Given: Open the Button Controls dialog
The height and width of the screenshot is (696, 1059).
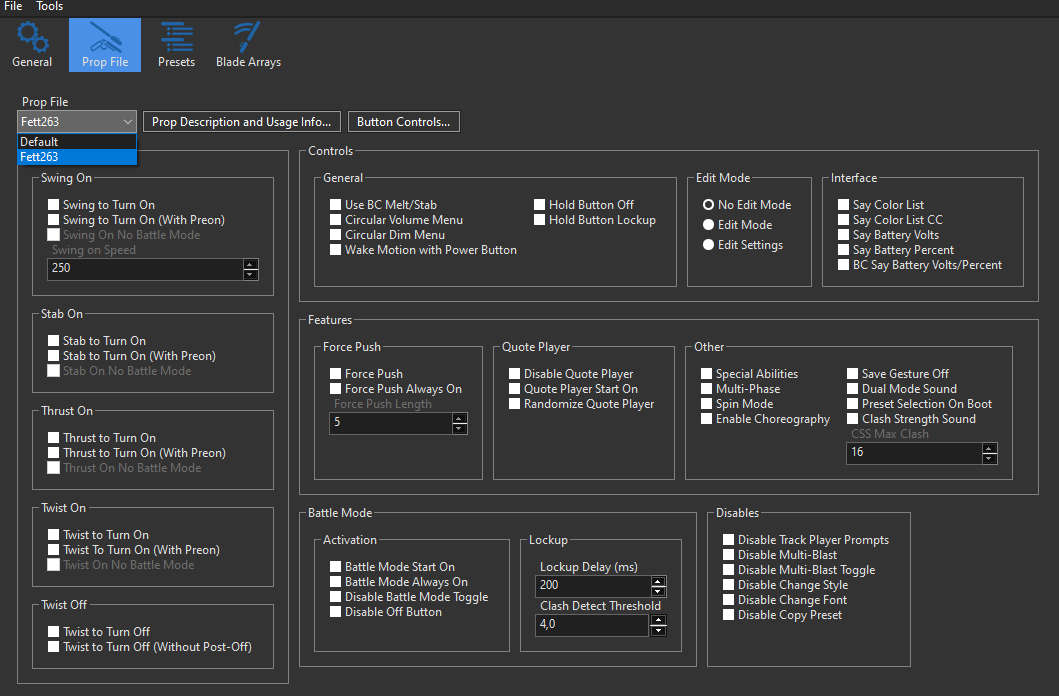Looking at the screenshot, I should coord(403,122).
